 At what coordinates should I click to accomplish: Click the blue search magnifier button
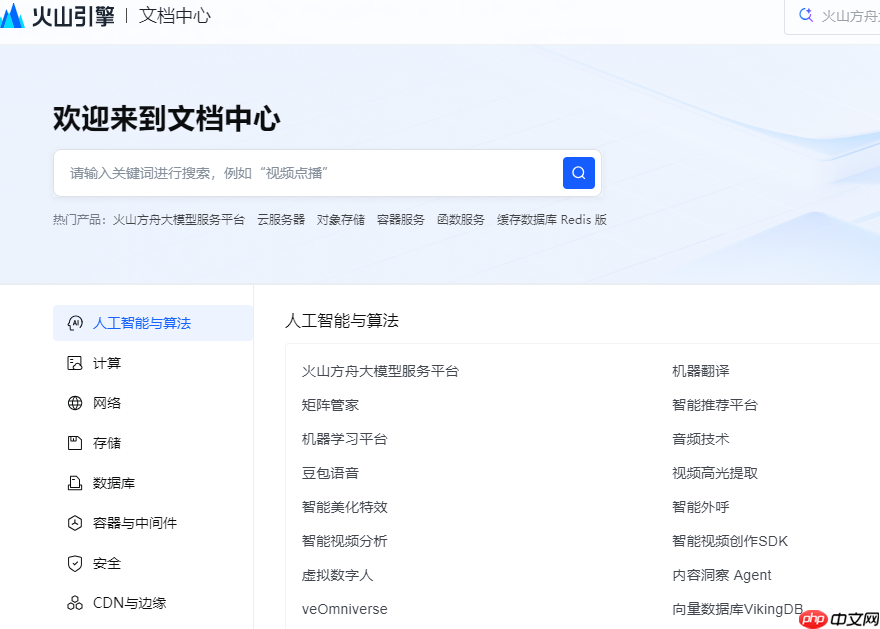coord(579,172)
